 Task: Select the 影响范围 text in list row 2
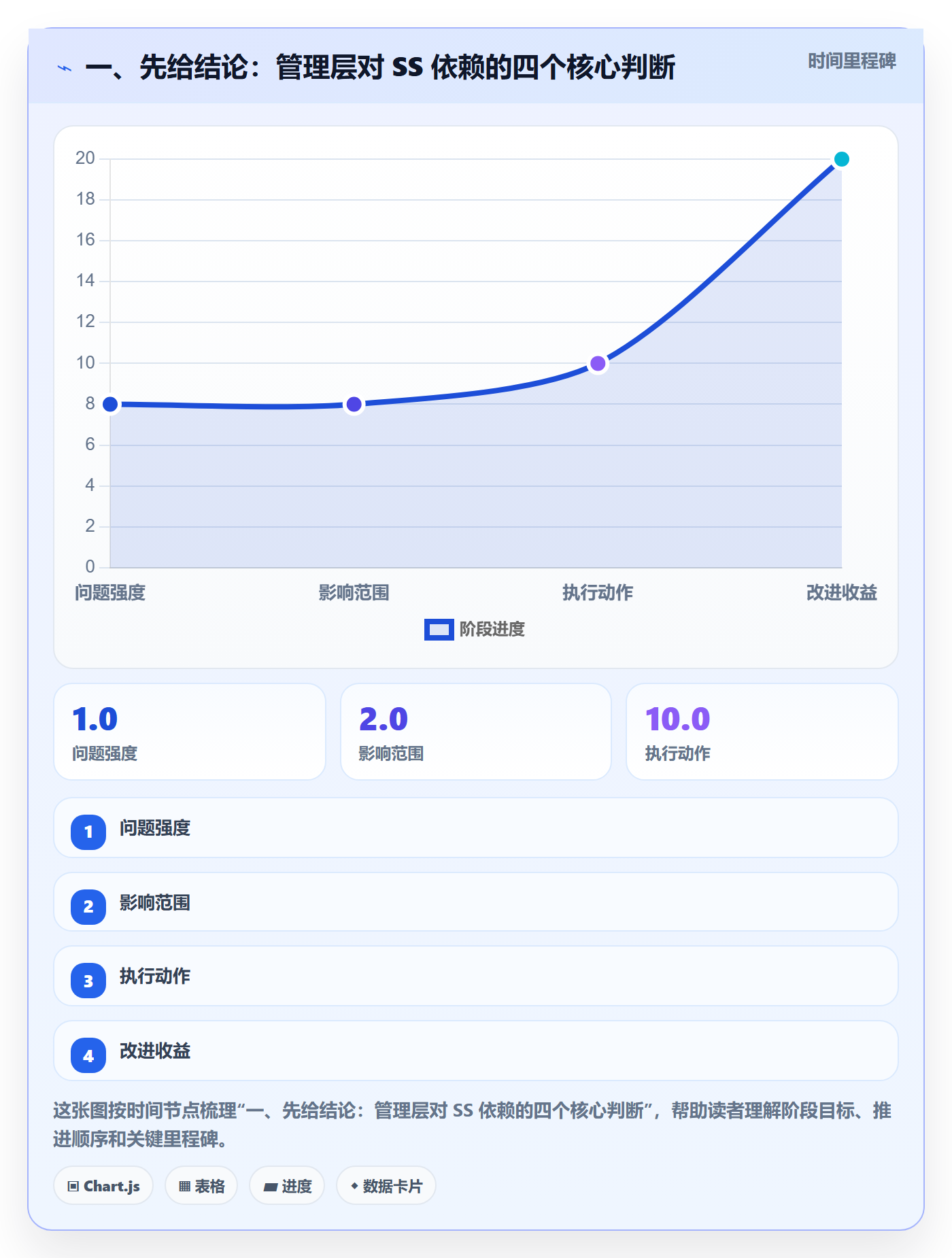point(155,903)
